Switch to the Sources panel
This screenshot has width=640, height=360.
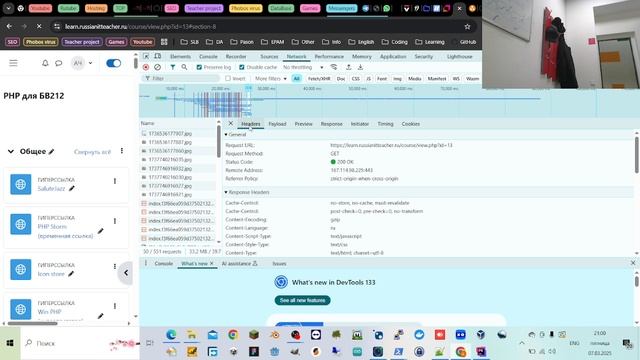(269, 56)
